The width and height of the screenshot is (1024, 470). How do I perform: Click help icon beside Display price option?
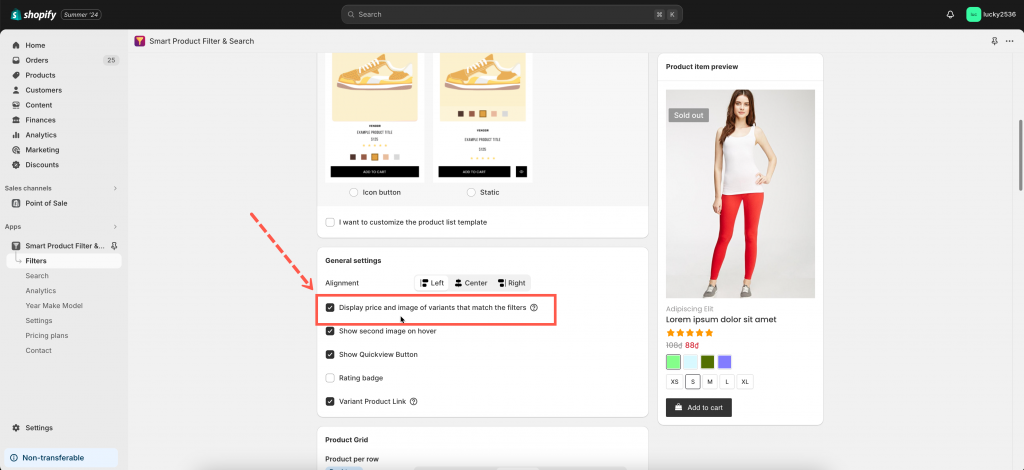(x=534, y=308)
